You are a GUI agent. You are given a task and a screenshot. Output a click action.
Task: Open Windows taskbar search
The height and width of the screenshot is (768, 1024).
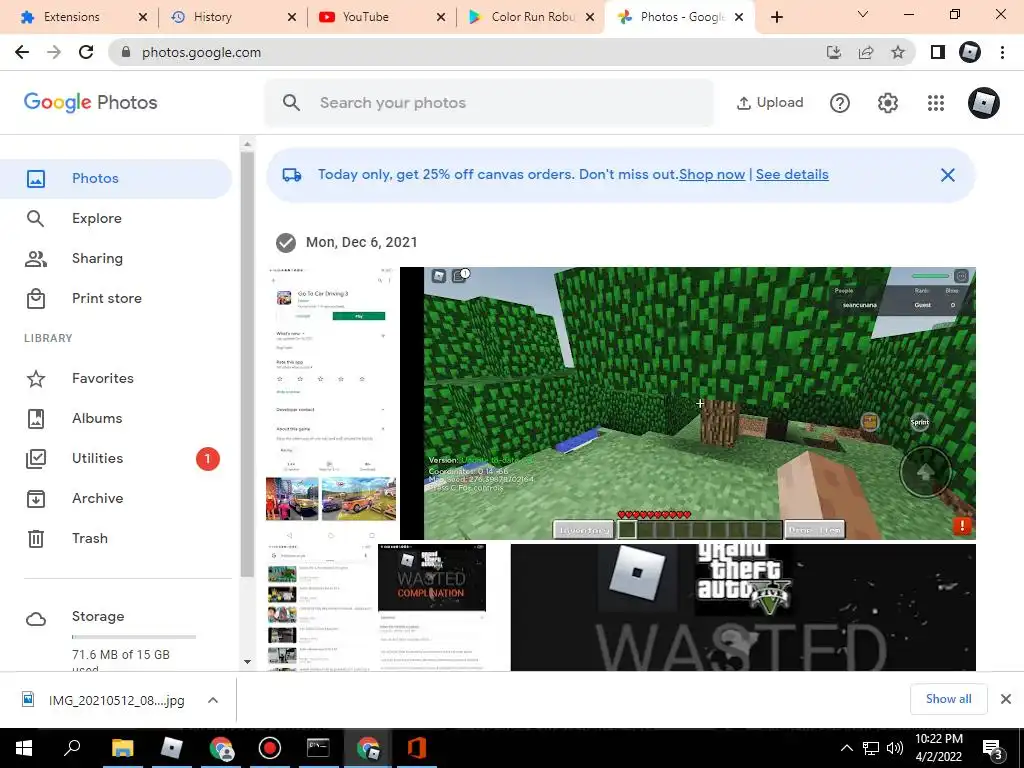coord(72,748)
